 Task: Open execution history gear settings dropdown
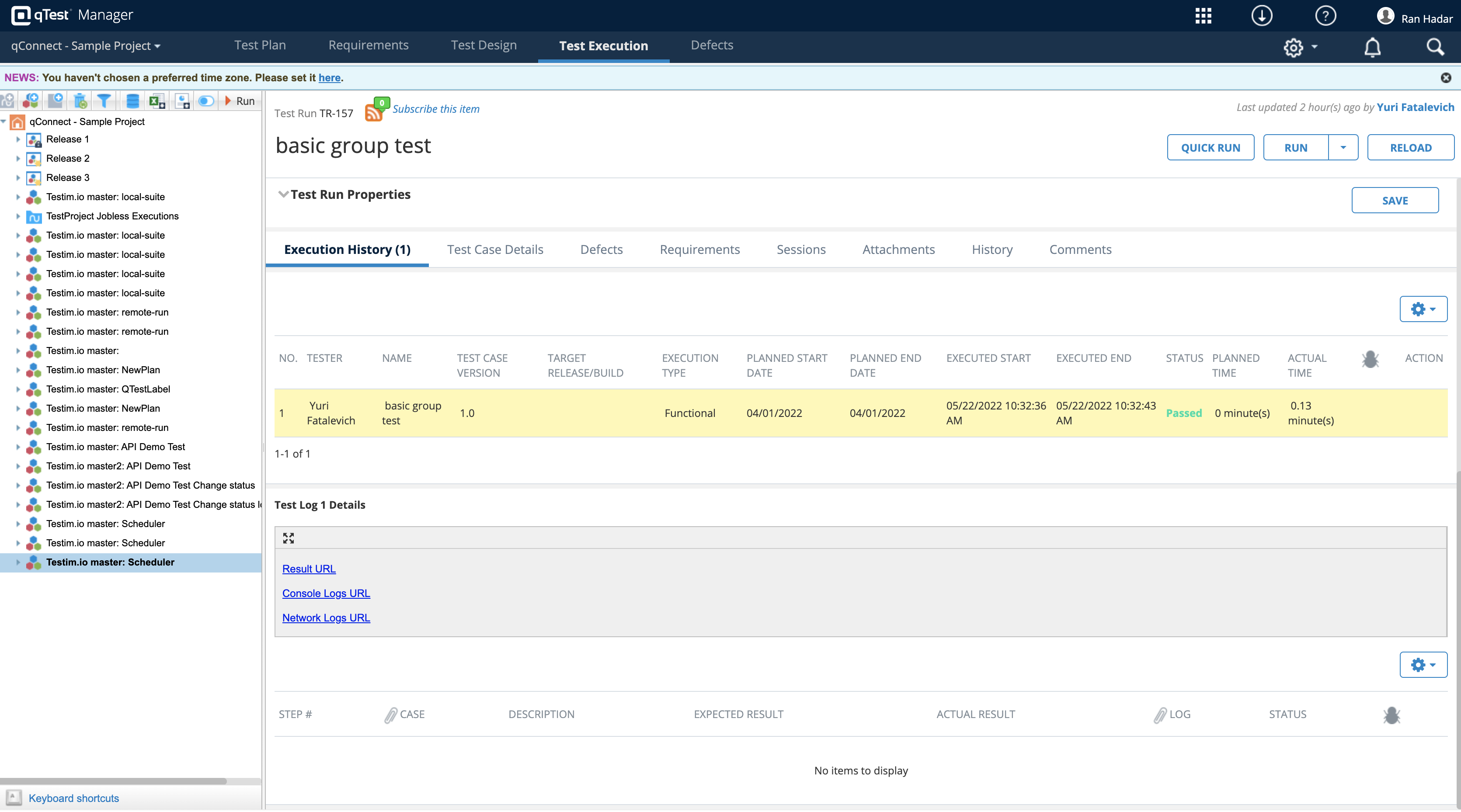pos(1423,309)
